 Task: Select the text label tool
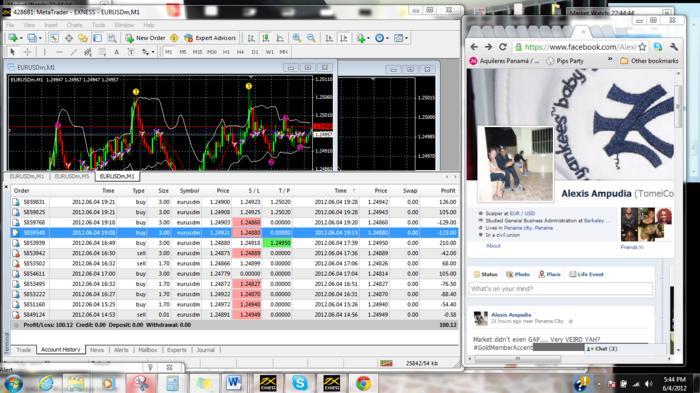[131, 52]
